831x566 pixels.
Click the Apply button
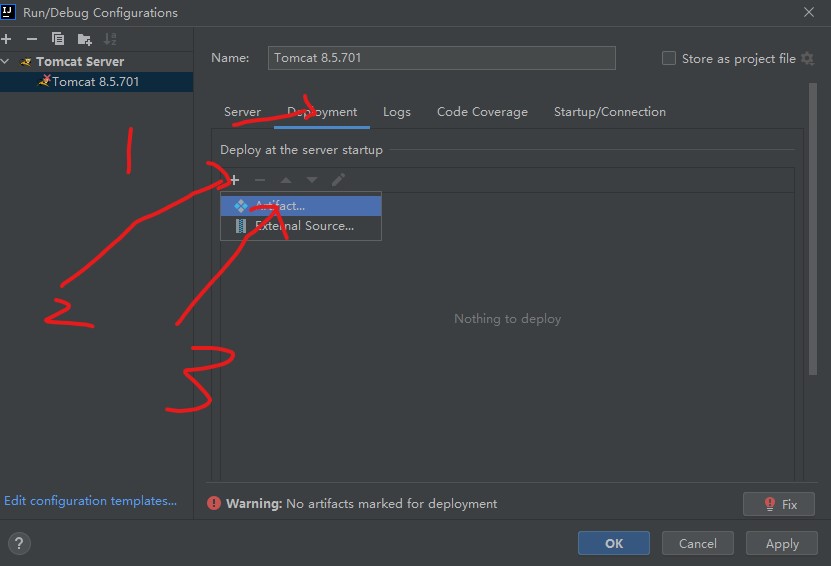coord(782,543)
